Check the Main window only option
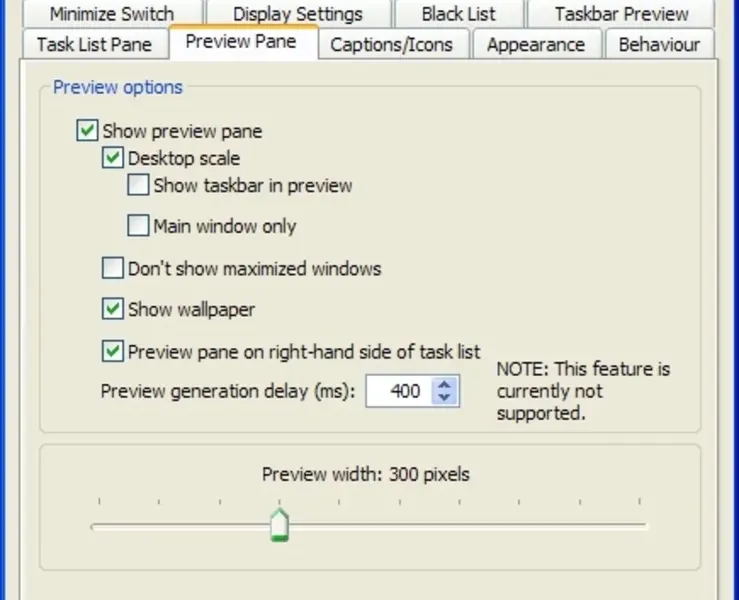The height and width of the screenshot is (600, 739). pos(138,226)
